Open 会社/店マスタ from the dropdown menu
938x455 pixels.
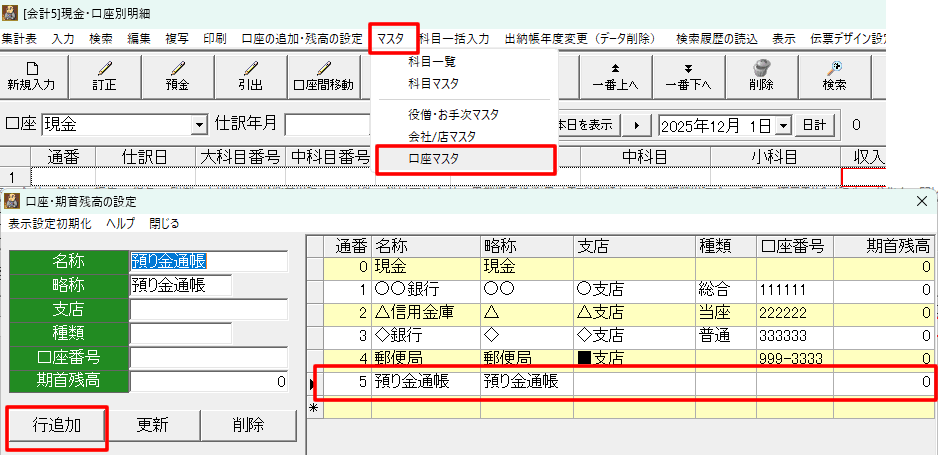(442, 136)
